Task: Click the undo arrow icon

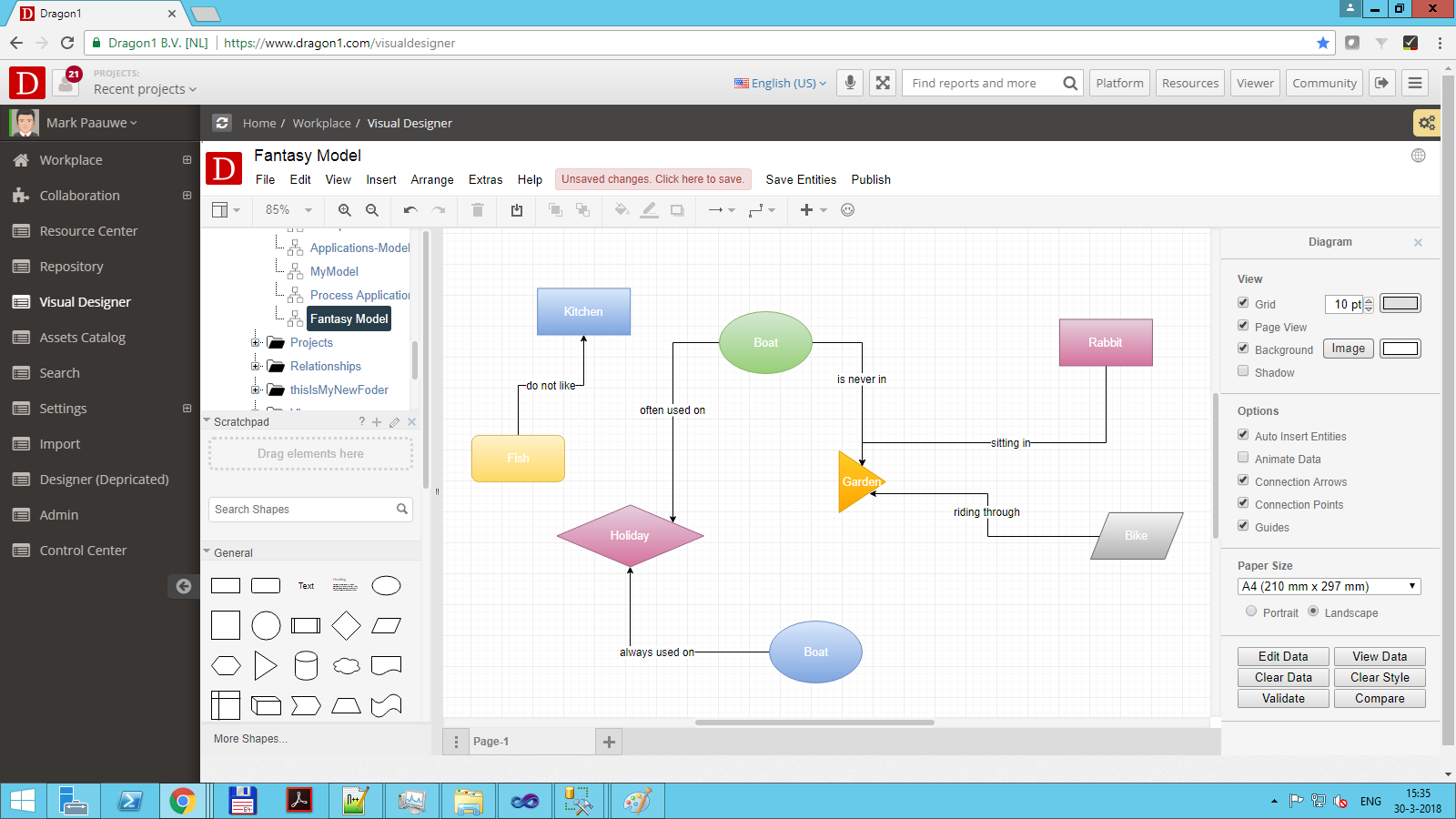Action: click(410, 210)
